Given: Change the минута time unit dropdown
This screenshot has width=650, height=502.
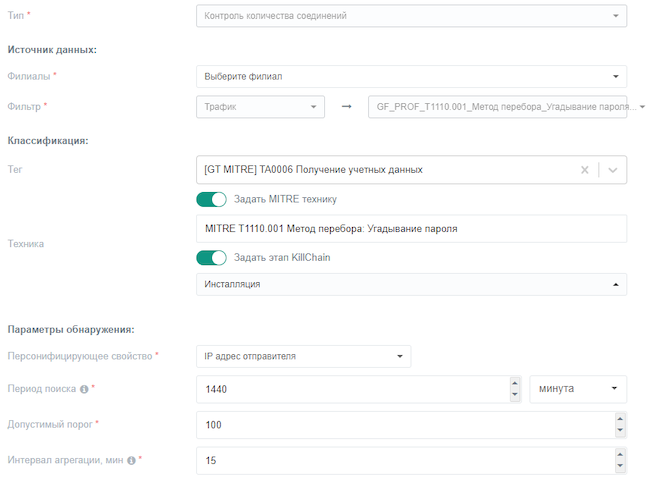Looking at the screenshot, I should [577, 388].
